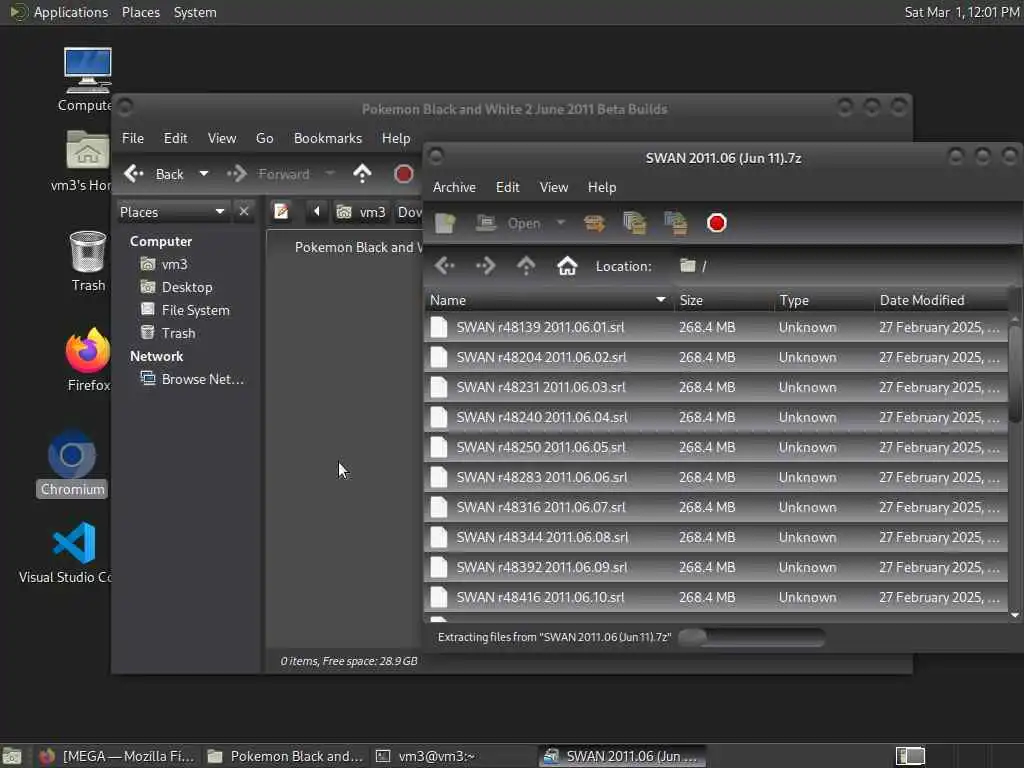Click the extraction progress bar
This screenshot has width=1024, height=768.
pos(751,637)
